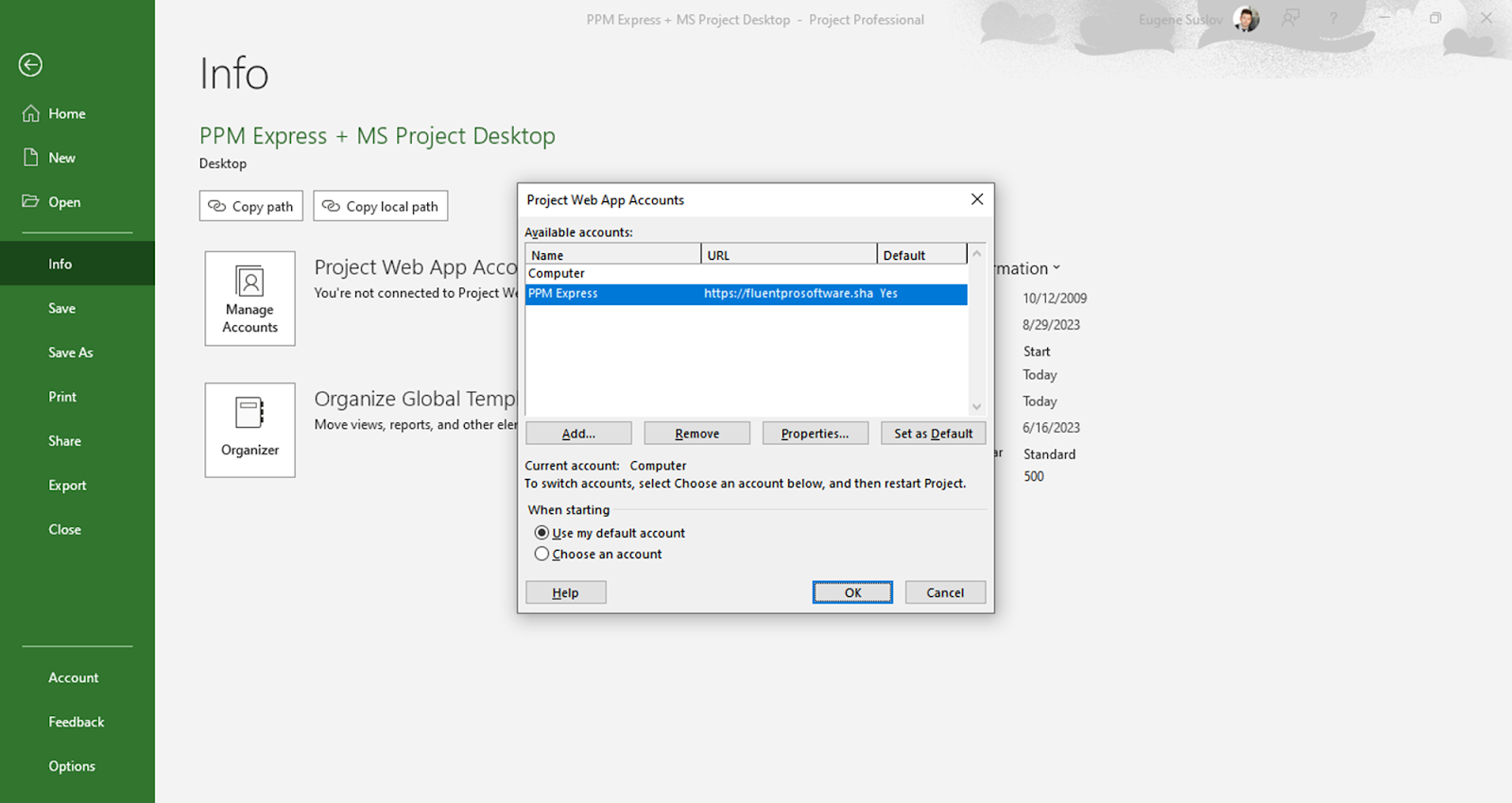The width and height of the screenshot is (1512, 803).
Task: Go back using the backstage arrow icon
Action: (x=30, y=64)
